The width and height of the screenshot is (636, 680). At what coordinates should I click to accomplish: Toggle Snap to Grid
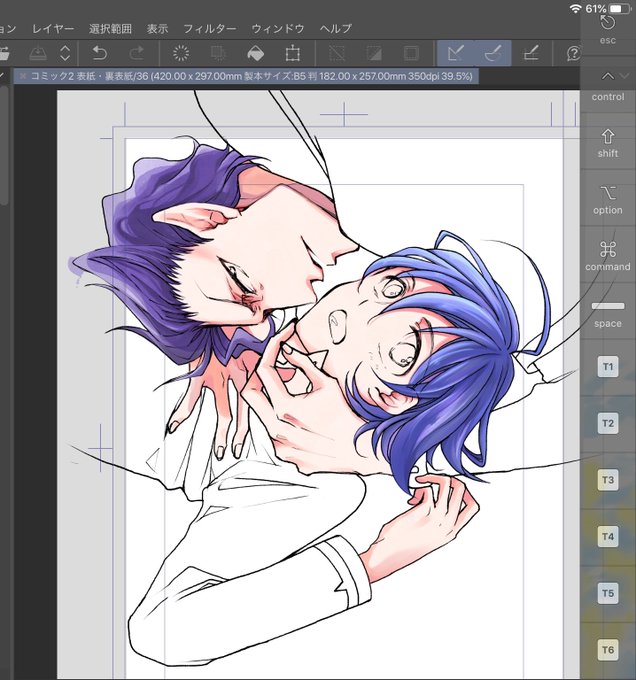tap(531, 53)
